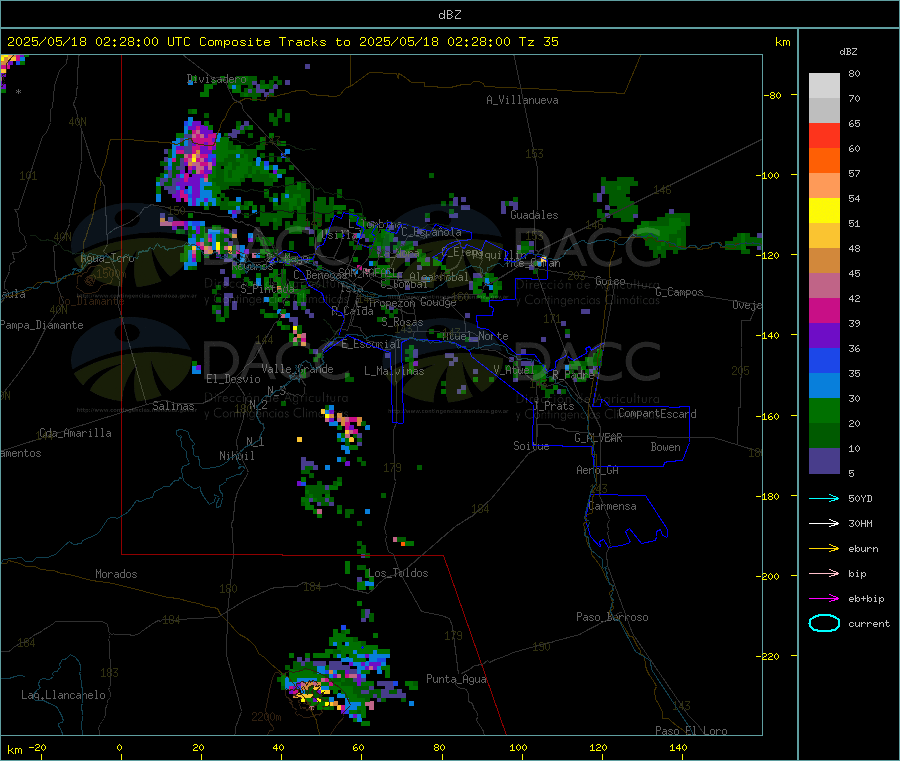The height and width of the screenshot is (761, 900).
Task: Select the light gray 70–80 dBZ band
Action: (x=824, y=86)
